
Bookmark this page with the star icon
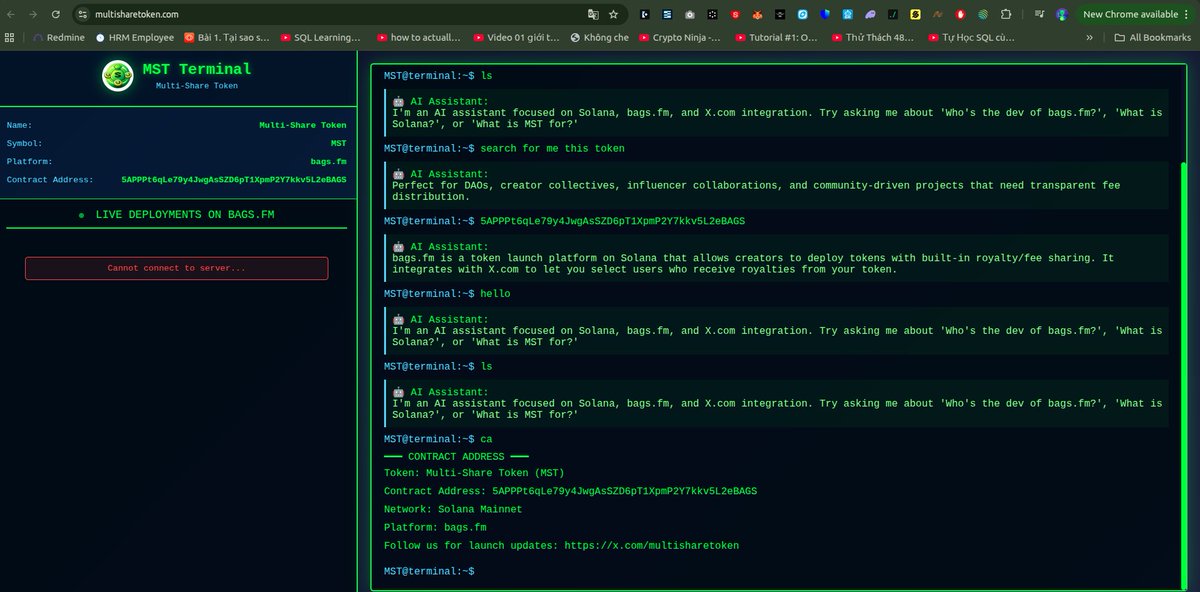pos(613,14)
